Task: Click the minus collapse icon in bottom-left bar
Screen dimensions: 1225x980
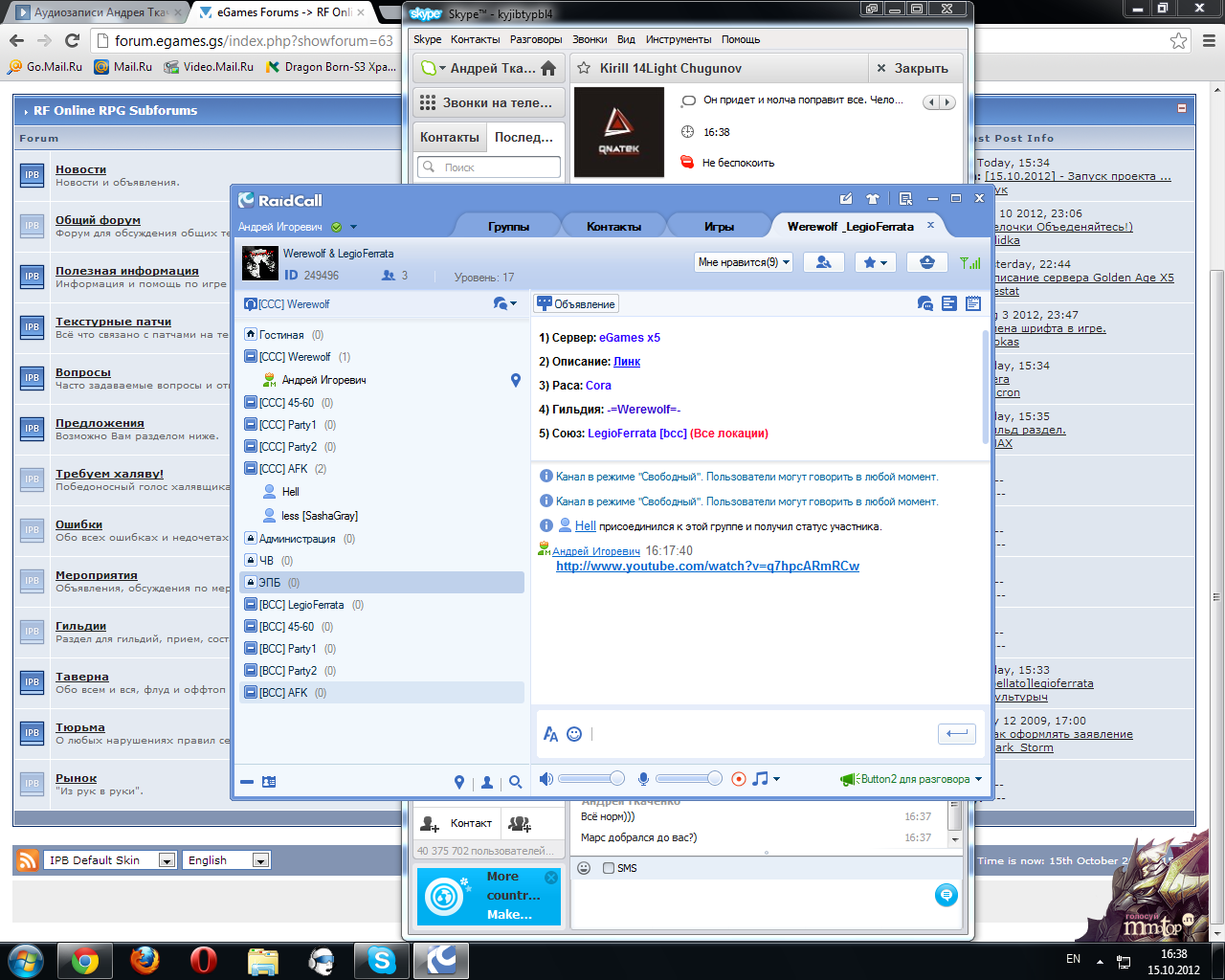Action: pos(247,782)
